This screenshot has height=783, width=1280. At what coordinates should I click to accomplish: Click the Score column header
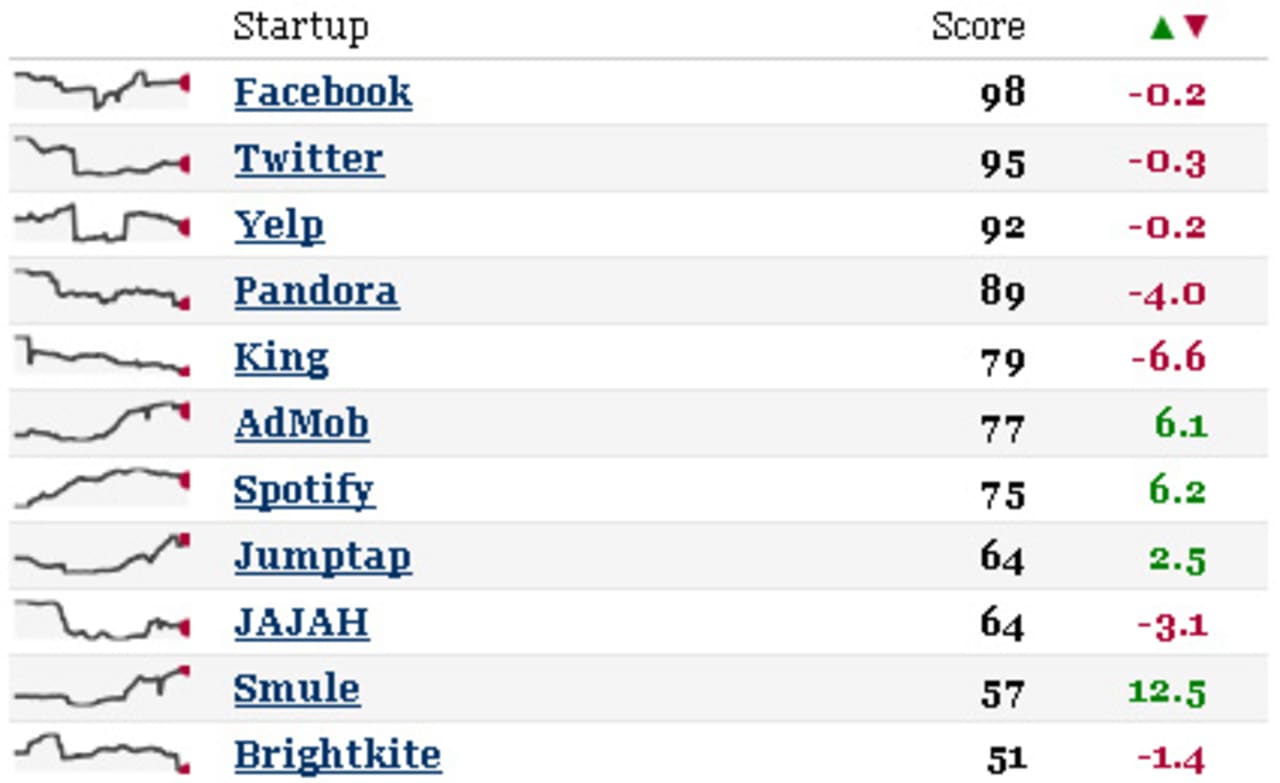978,27
